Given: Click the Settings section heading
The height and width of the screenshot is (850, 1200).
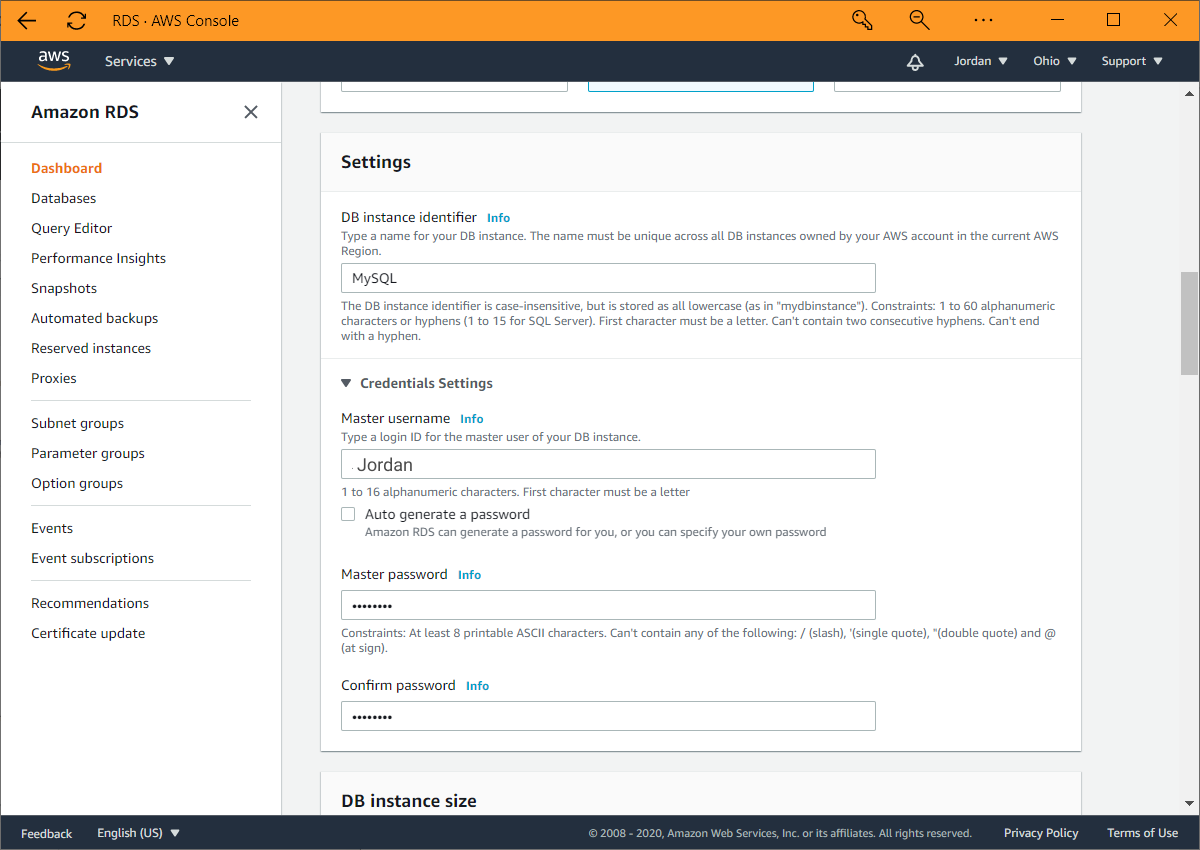Looking at the screenshot, I should point(376,162).
